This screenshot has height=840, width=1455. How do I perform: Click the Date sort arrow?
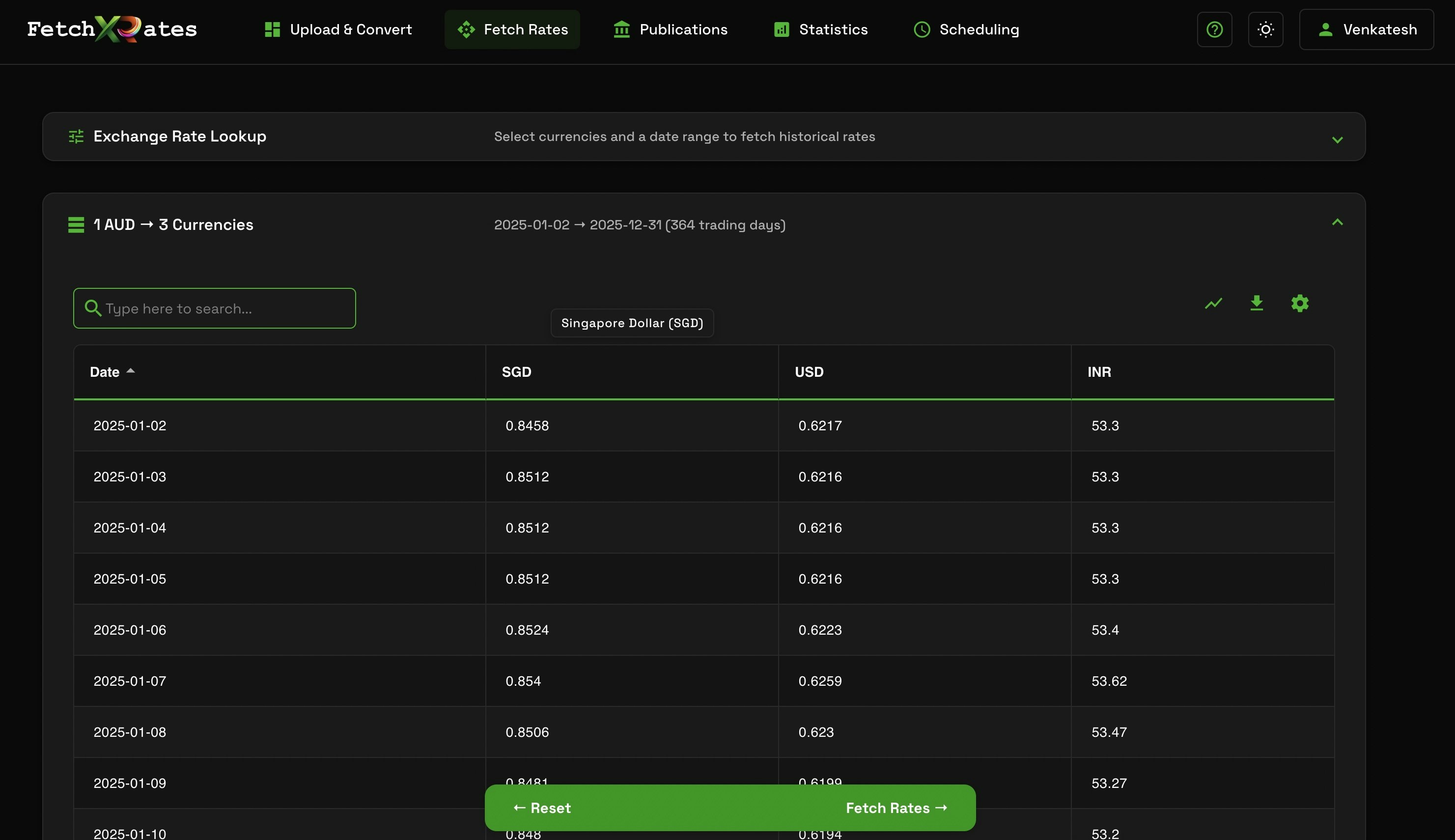pyautogui.click(x=130, y=371)
